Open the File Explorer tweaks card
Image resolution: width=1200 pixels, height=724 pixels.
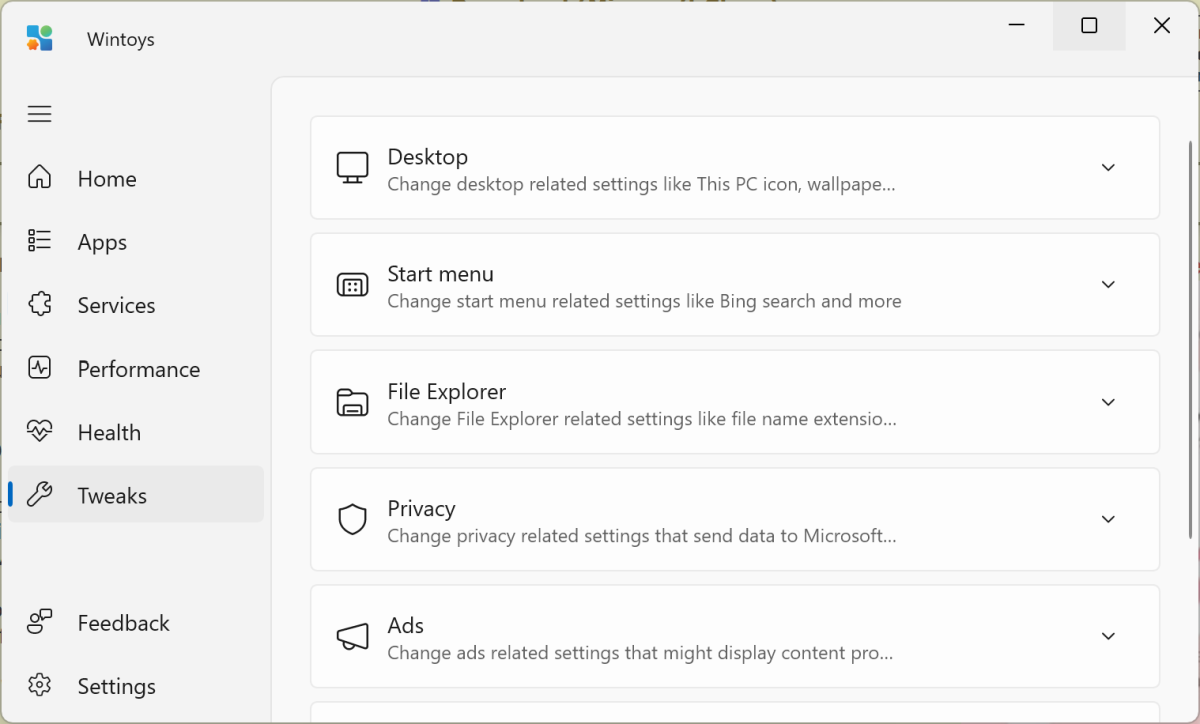(x=734, y=402)
